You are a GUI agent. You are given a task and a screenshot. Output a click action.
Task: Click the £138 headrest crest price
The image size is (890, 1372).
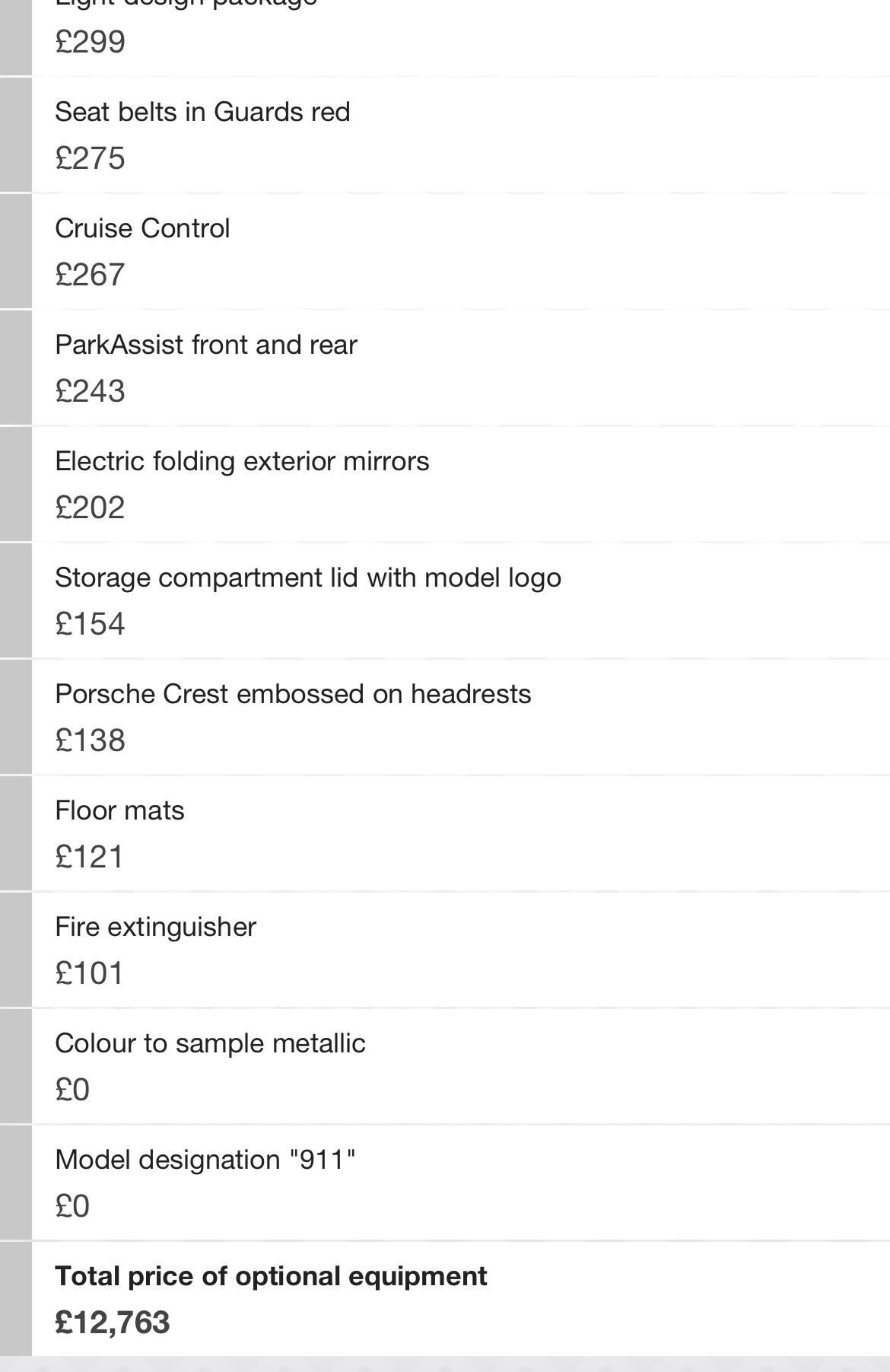point(90,740)
